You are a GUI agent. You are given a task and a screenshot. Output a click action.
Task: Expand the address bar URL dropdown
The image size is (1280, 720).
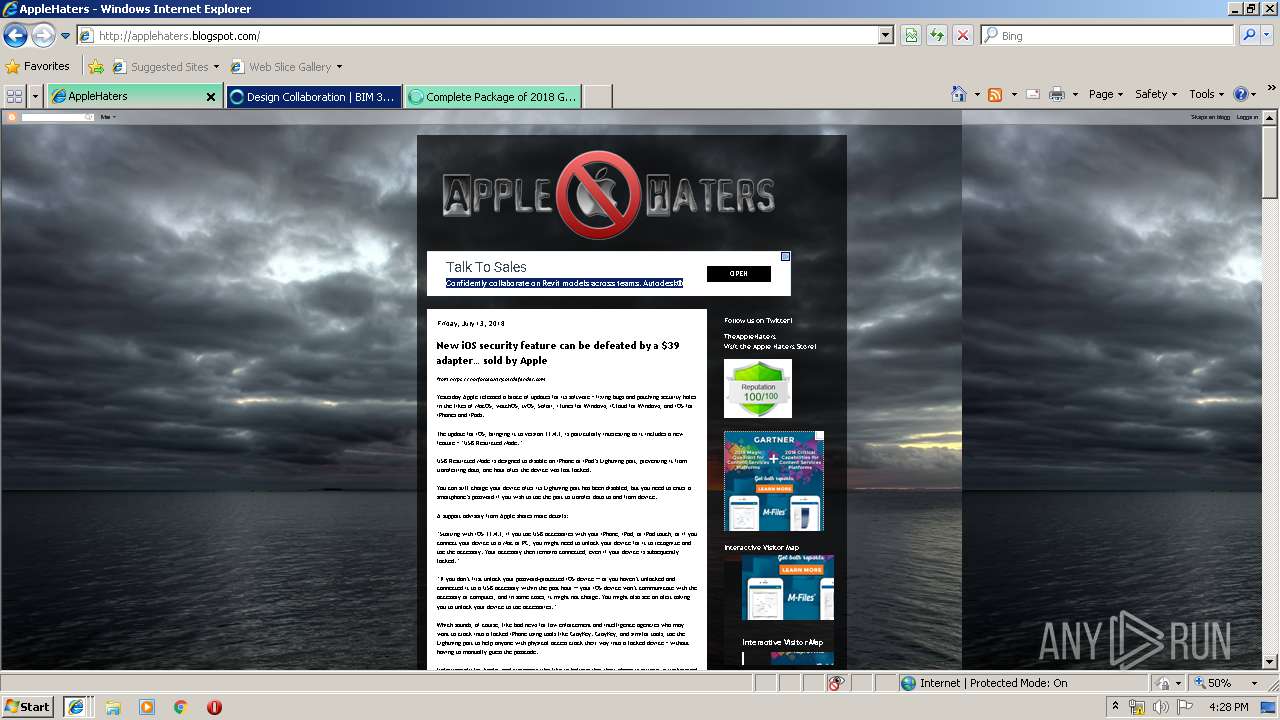886,35
